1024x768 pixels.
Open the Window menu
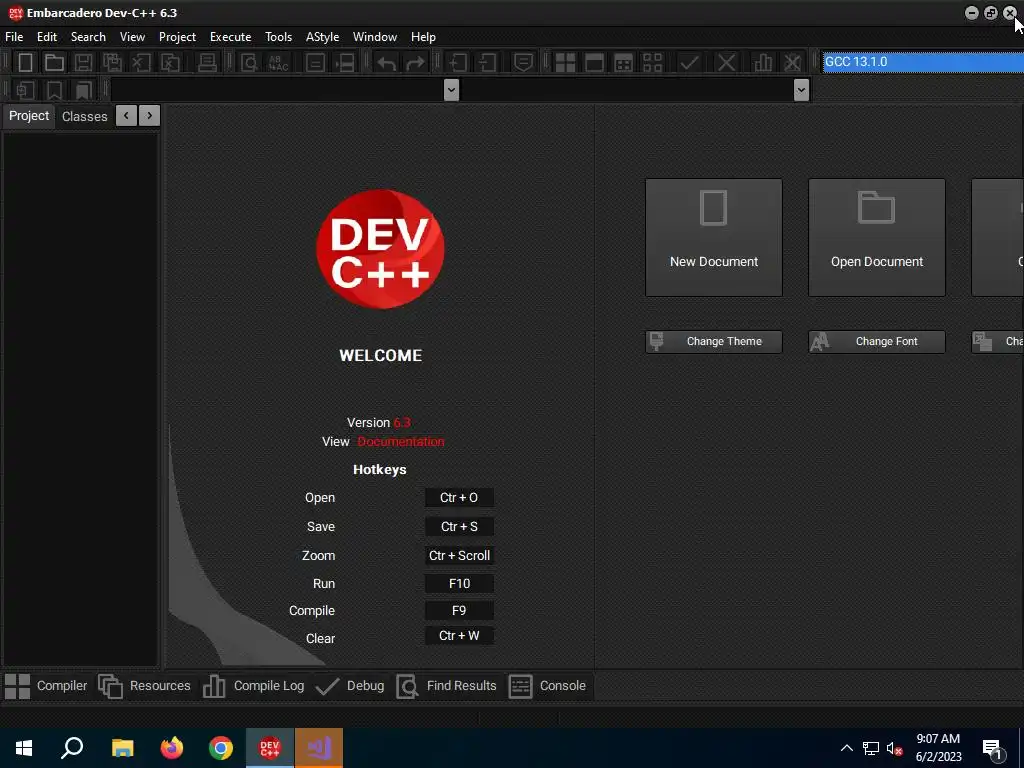pos(375,37)
